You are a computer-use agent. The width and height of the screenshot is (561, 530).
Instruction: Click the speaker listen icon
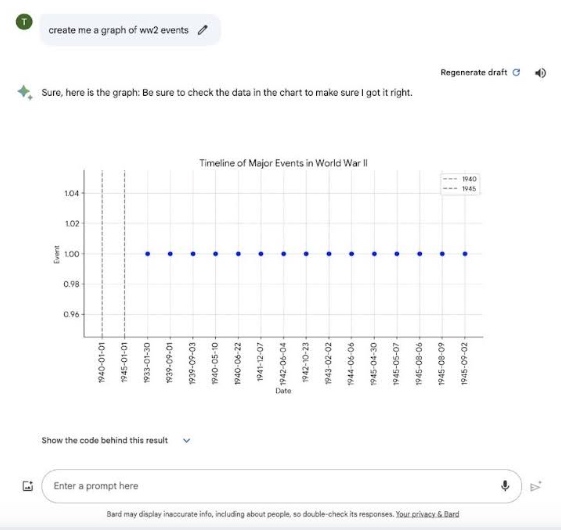pyautogui.click(x=540, y=73)
